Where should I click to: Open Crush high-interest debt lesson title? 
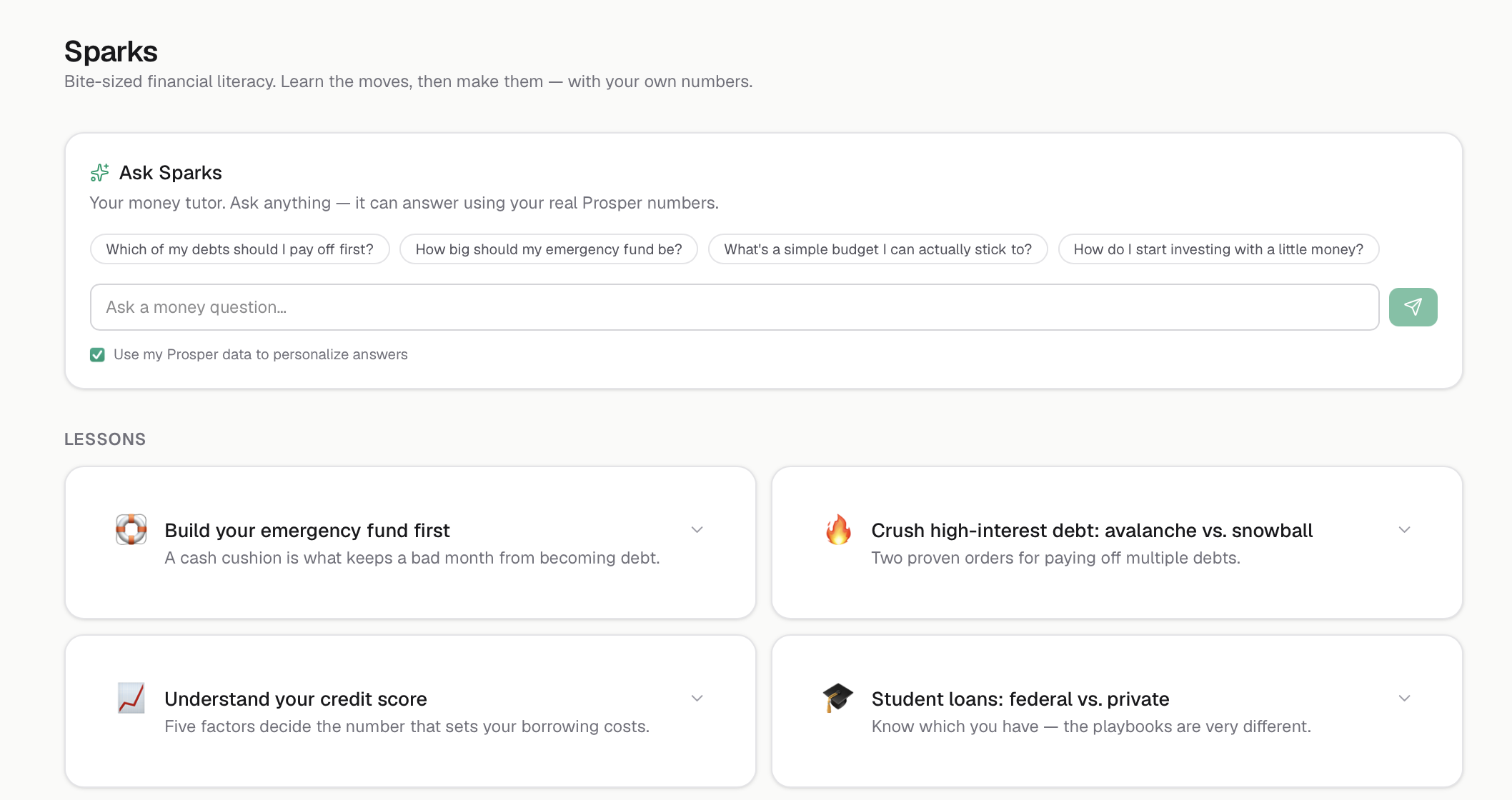coord(1092,531)
